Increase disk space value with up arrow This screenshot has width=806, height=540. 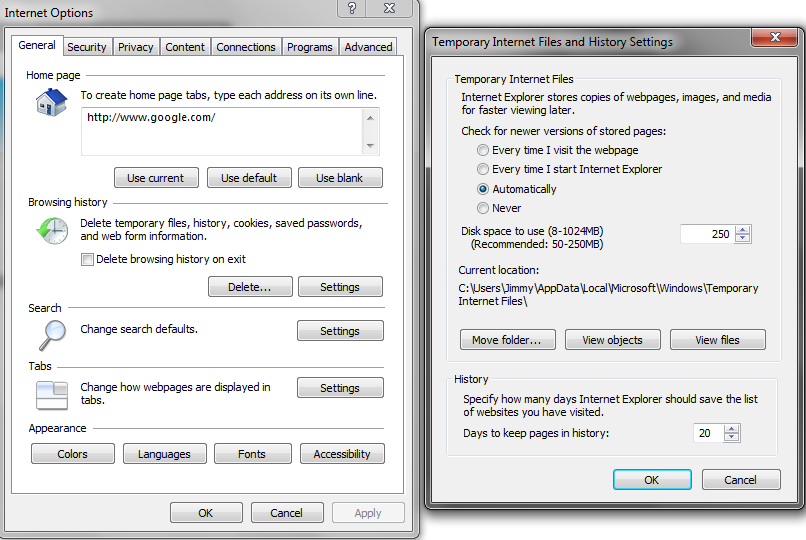pyautogui.click(x=743, y=230)
